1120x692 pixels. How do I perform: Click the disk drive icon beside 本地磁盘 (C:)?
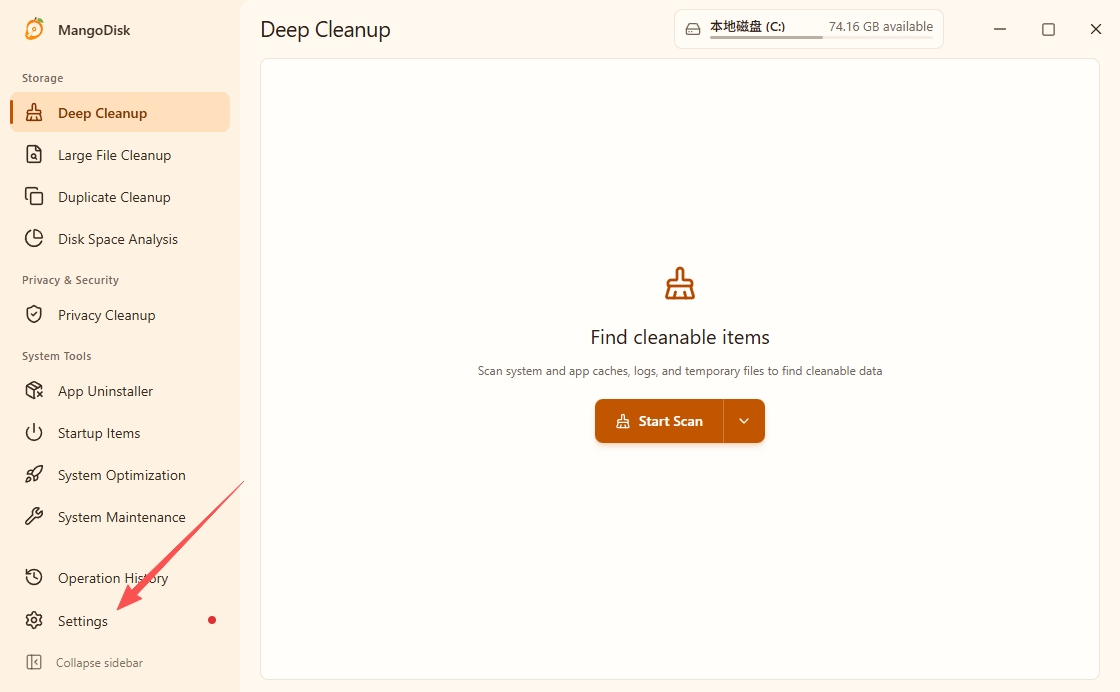(693, 29)
